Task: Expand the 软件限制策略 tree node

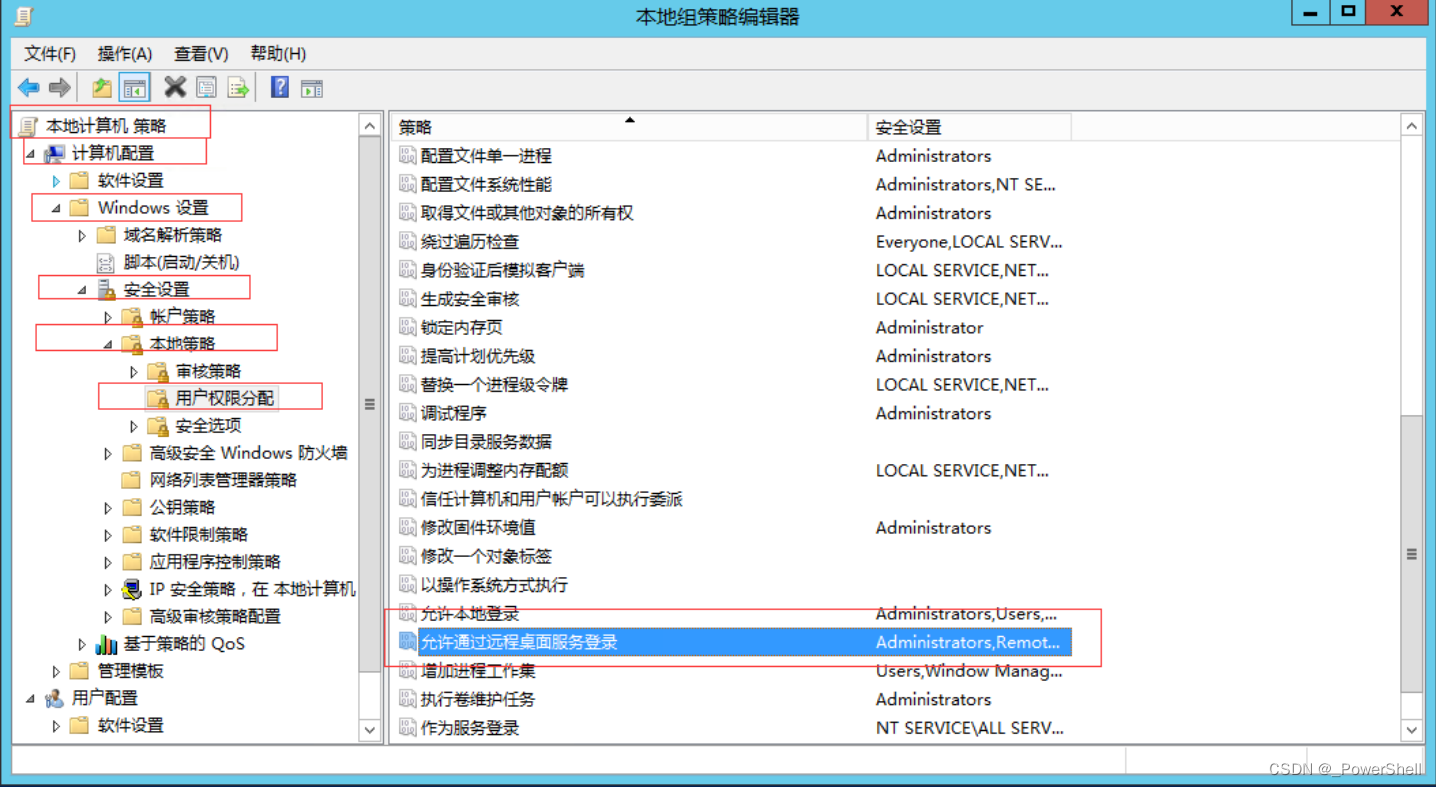Action: [108, 535]
